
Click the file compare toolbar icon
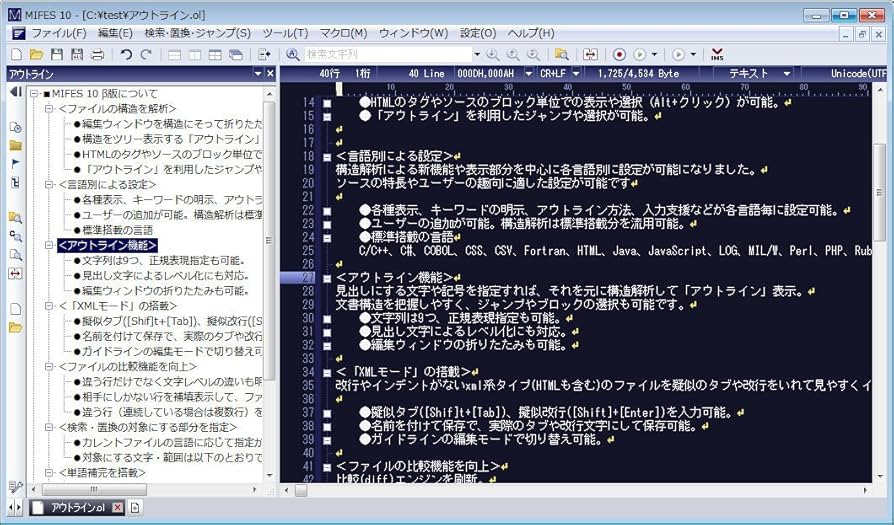[x=590, y=55]
